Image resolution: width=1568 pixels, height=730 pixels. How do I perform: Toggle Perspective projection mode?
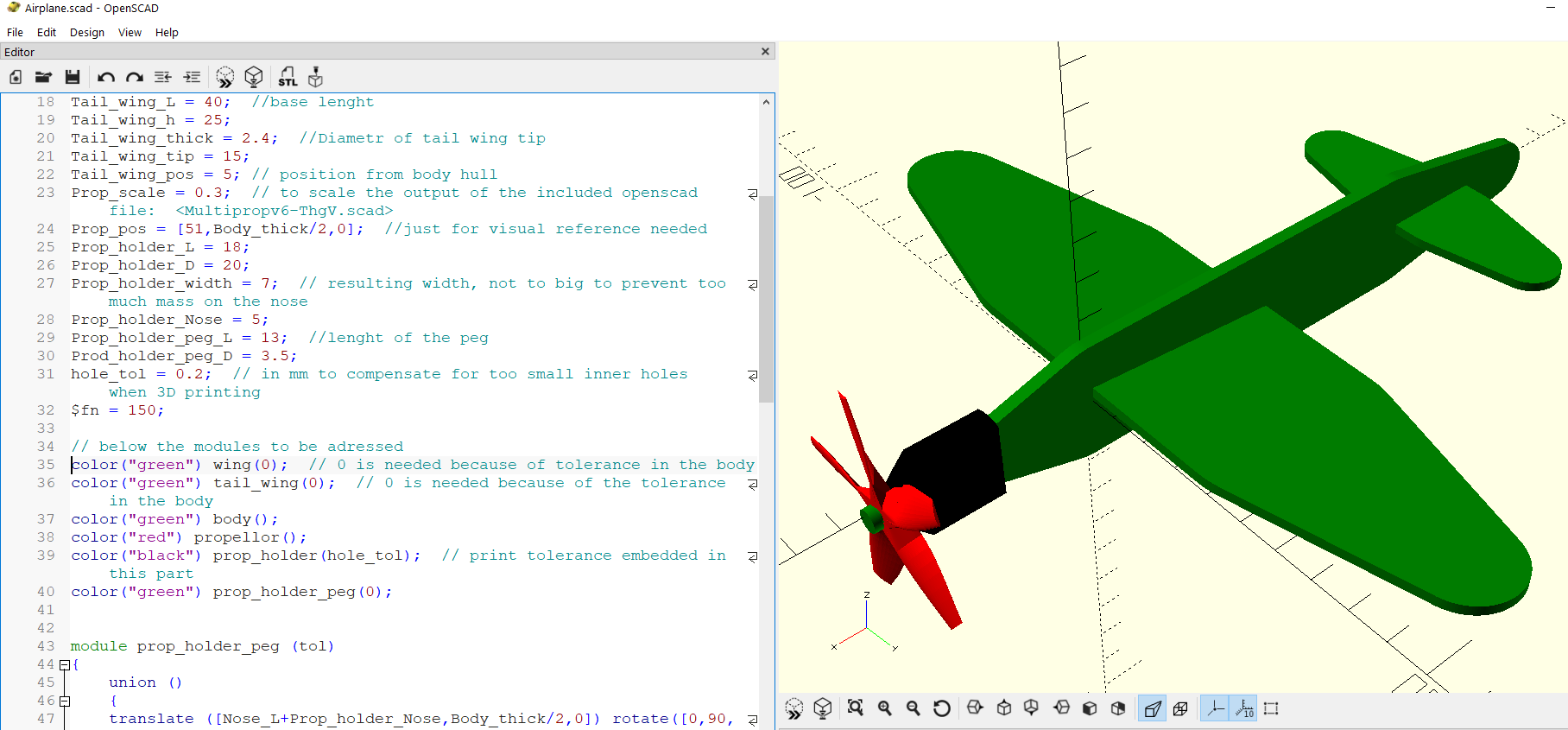[x=1152, y=708]
